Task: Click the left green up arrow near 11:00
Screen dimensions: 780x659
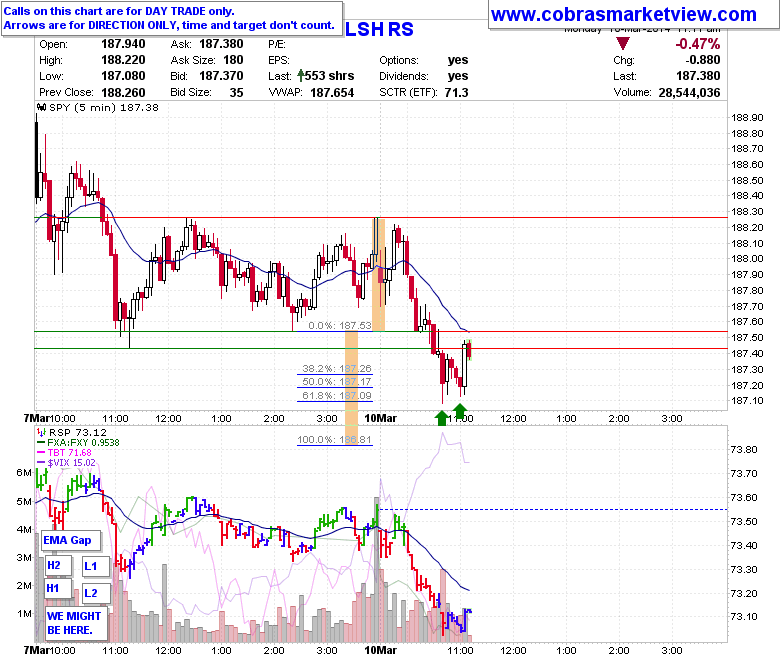Action: click(441, 418)
